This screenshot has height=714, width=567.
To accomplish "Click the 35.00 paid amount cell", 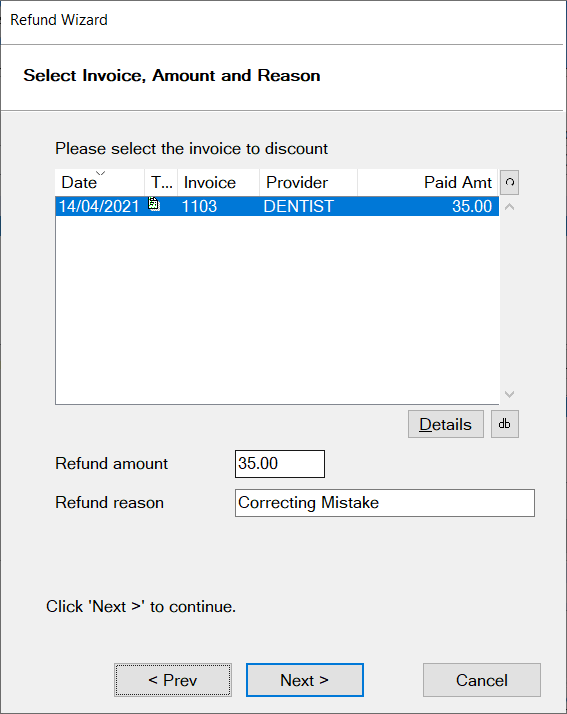I will point(472,206).
